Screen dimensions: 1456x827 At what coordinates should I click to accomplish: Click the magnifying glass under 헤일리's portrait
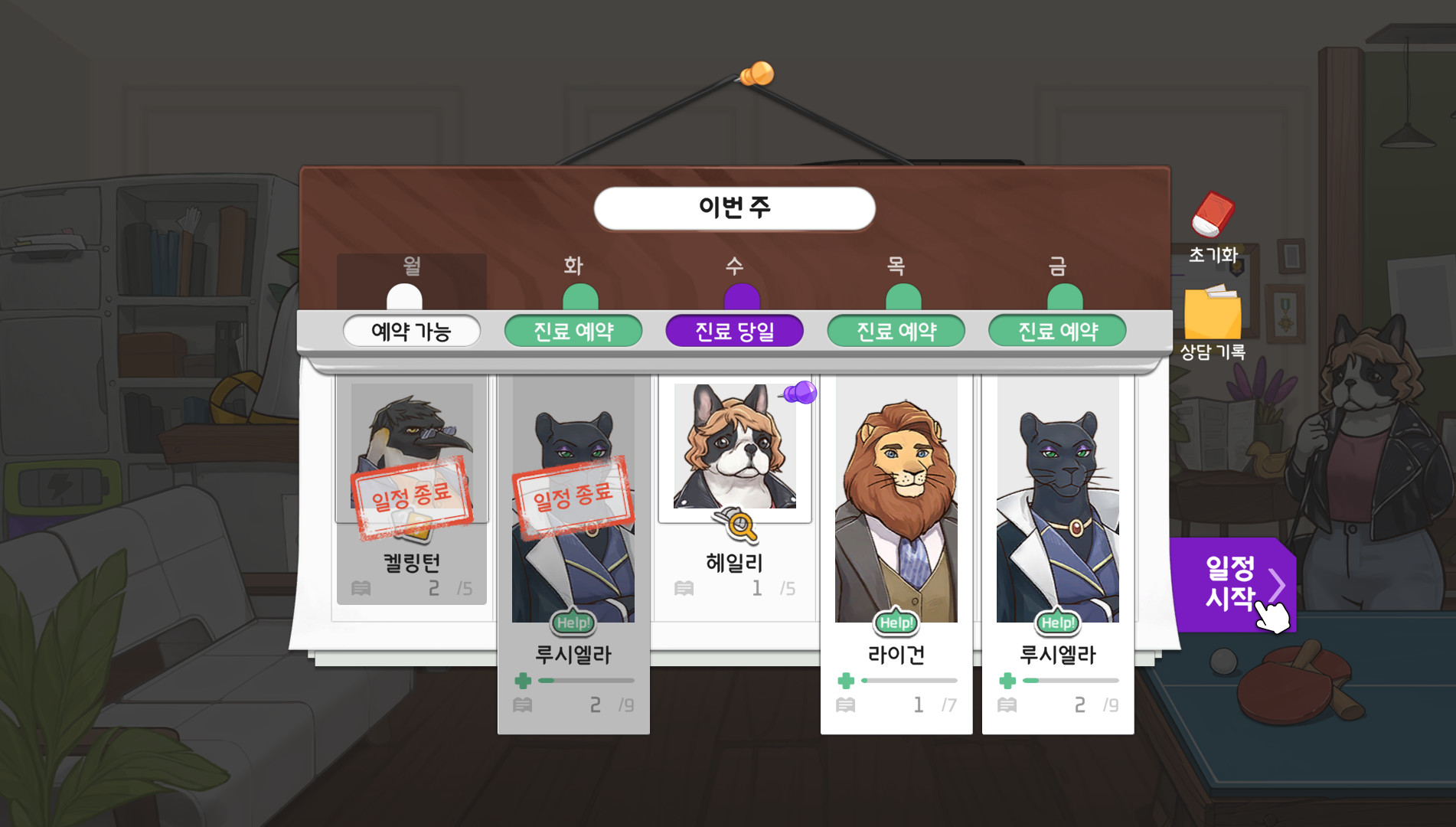pyautogui.click(x=736, y=525)
